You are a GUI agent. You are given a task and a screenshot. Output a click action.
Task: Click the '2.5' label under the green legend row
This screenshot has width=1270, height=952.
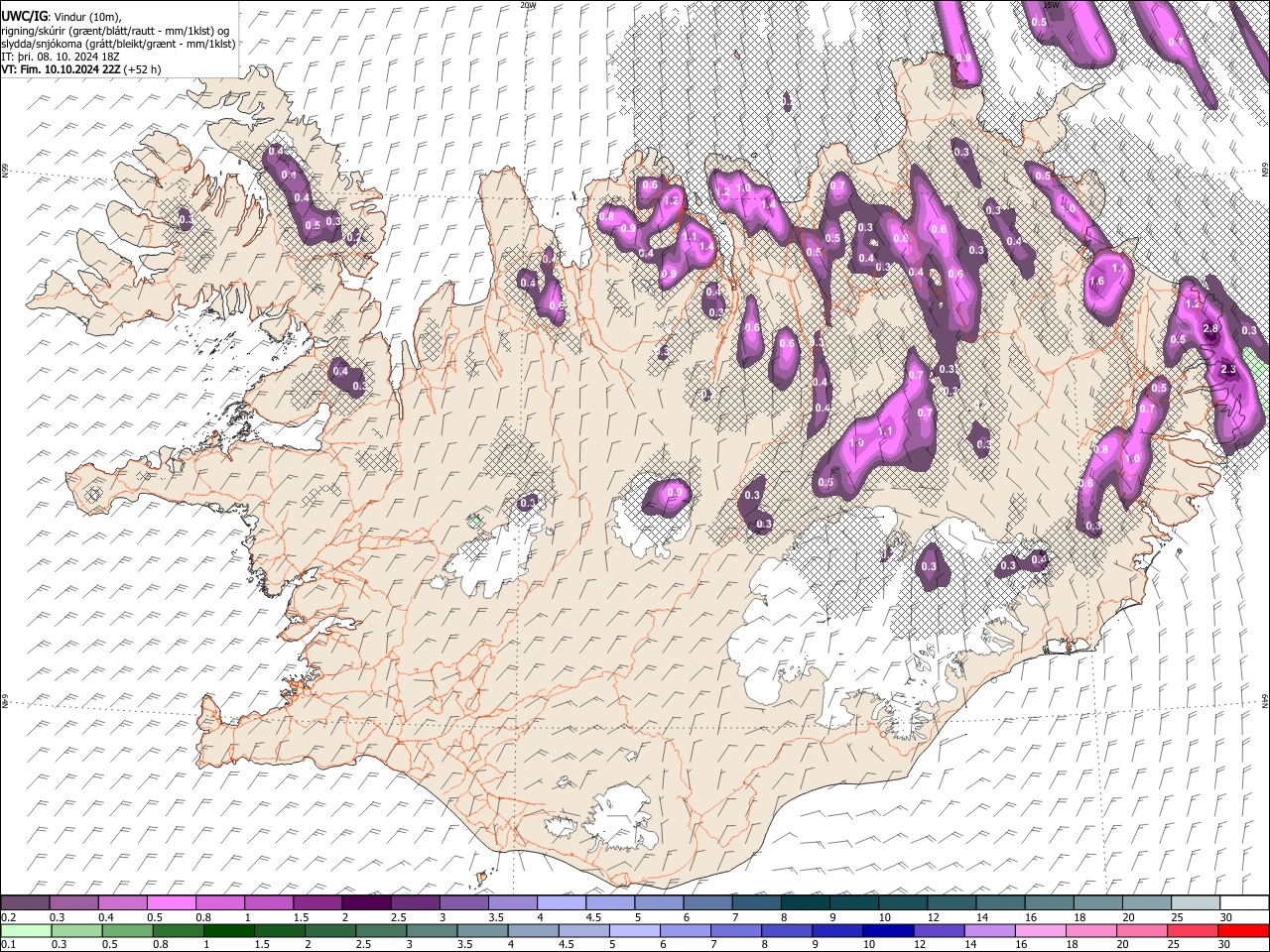tap(364, 945)
